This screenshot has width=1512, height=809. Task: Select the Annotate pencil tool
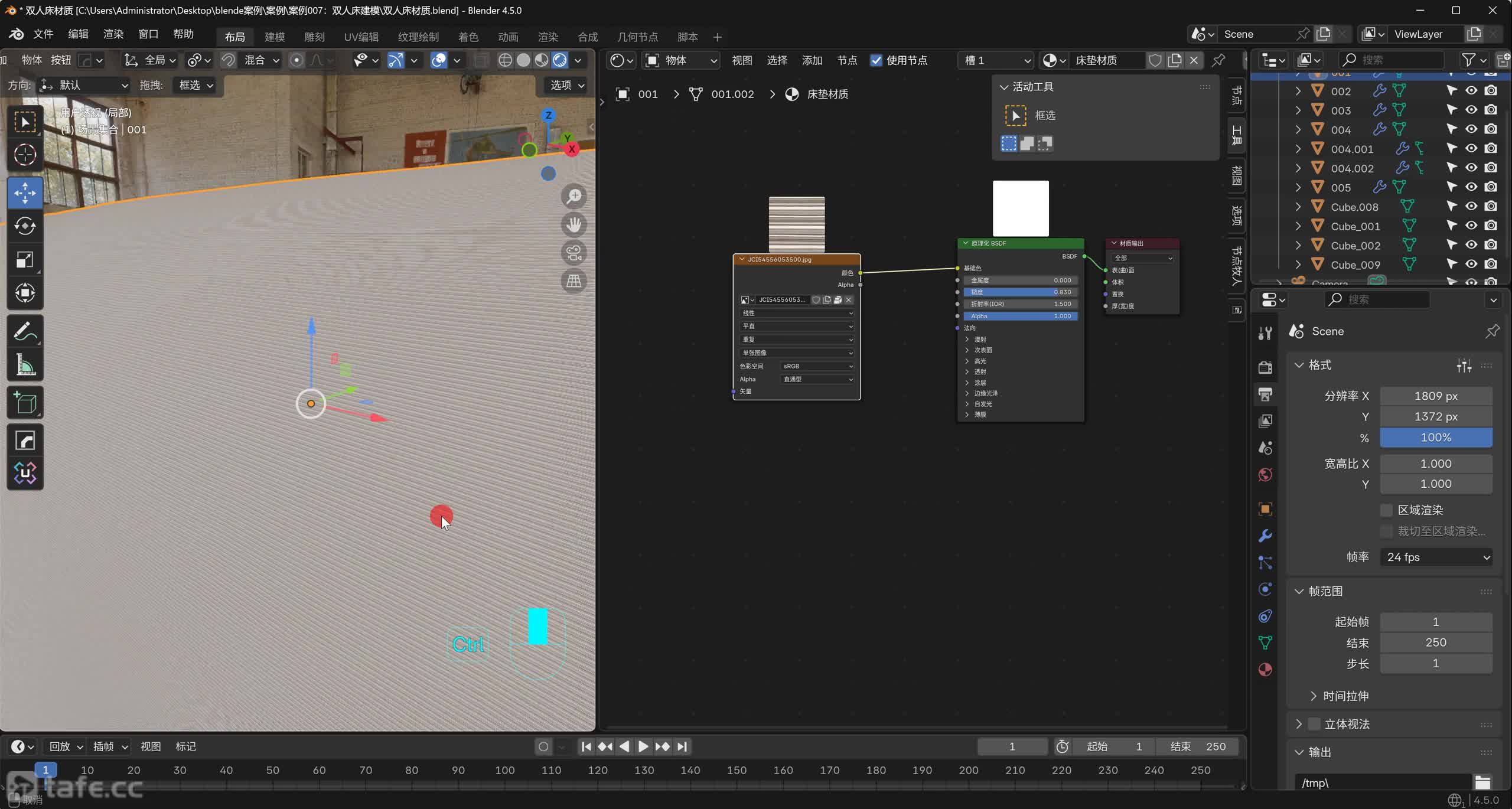coord(25,332)
